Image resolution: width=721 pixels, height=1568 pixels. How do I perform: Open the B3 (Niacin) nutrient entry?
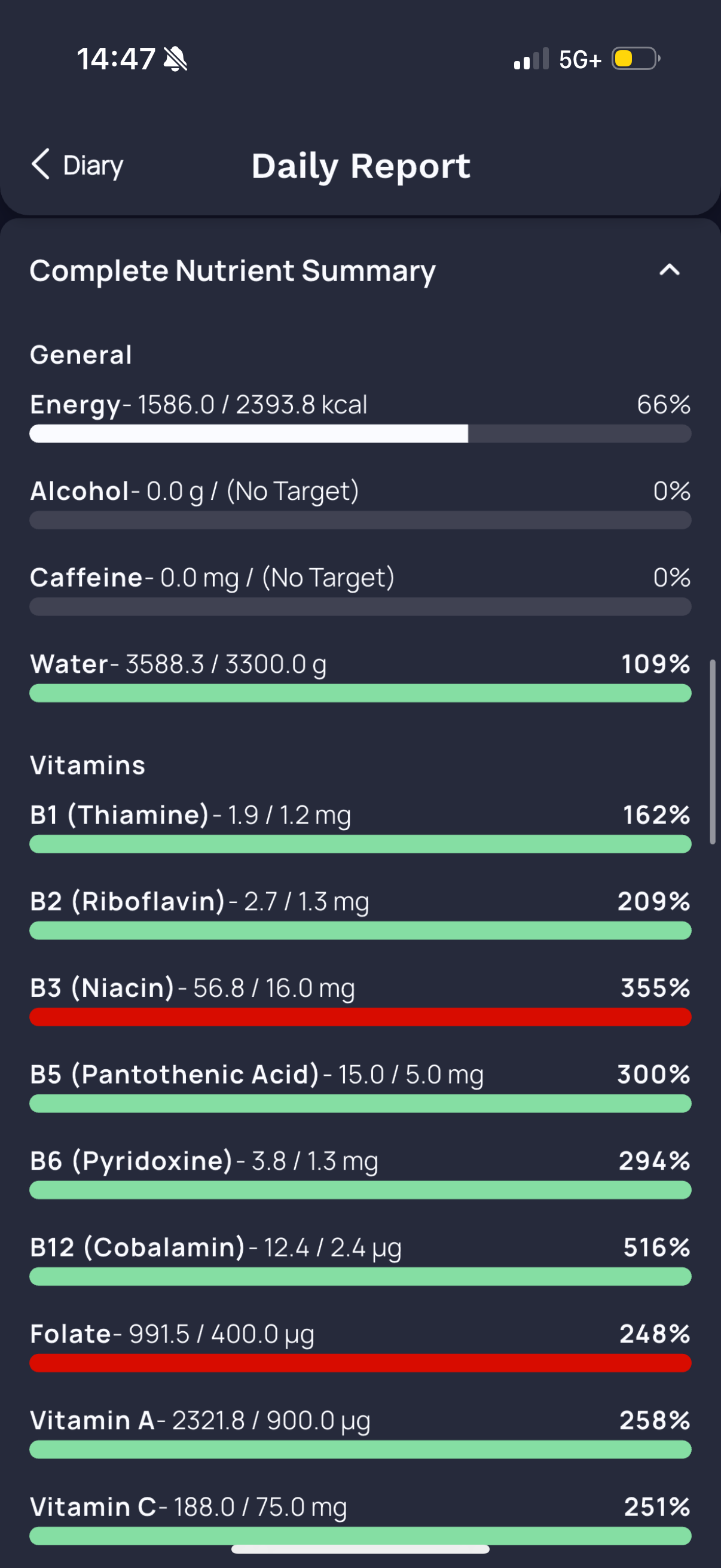point(360,999)
